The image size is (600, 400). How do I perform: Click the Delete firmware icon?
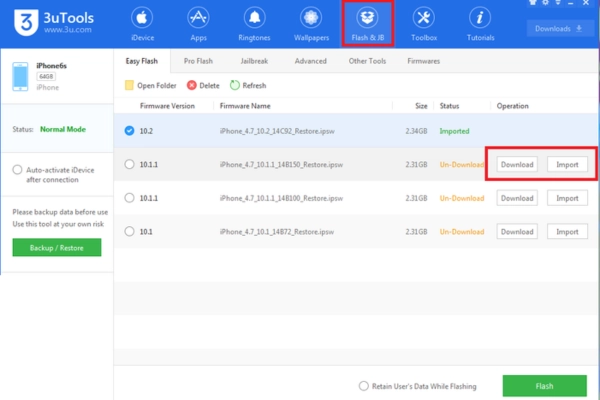click(x=192, y=86)
